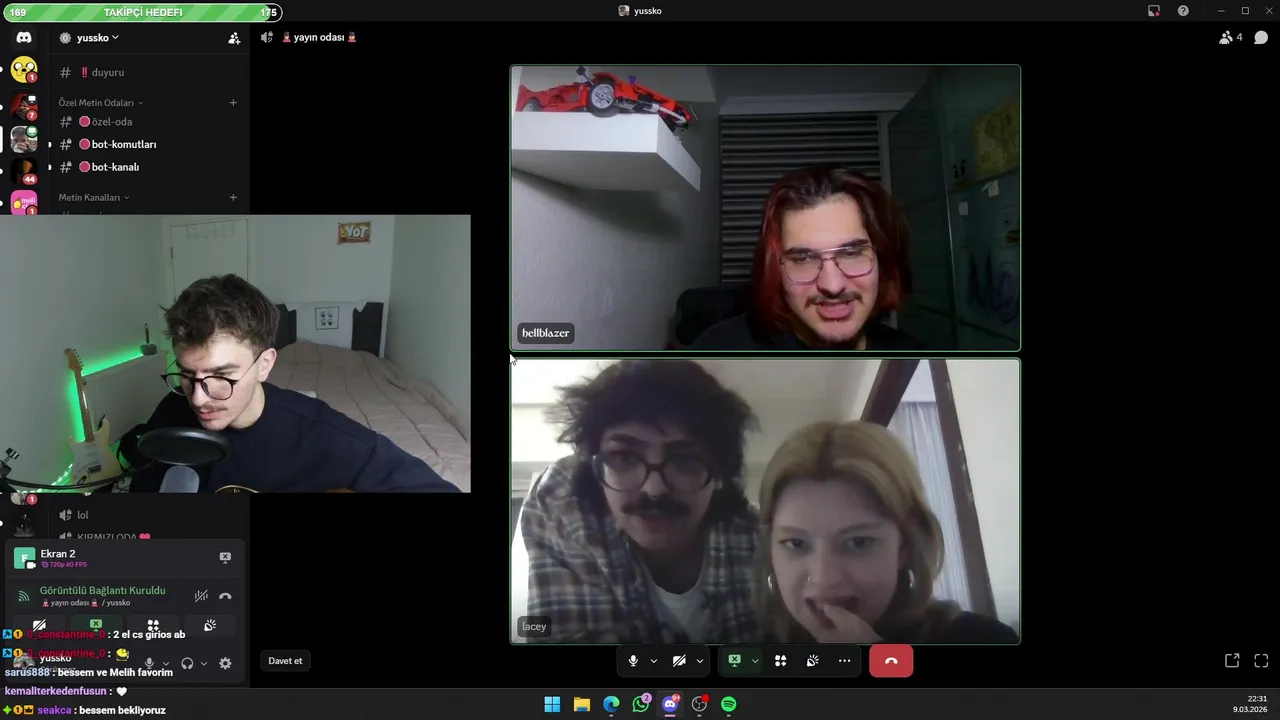
Task: Open screen share options arrow
Action: pyautogui.click(x=755, y=661)
